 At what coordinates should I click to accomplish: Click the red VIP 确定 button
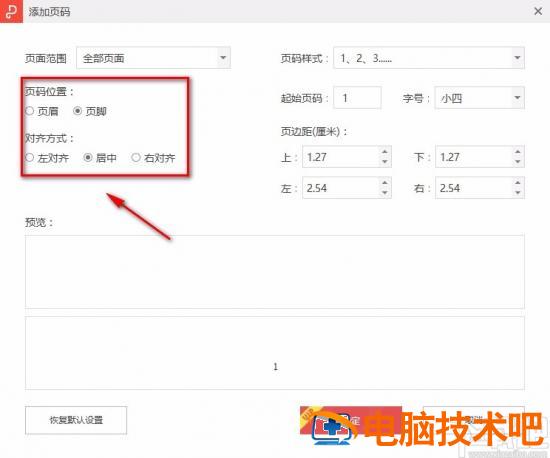[351, 420]
